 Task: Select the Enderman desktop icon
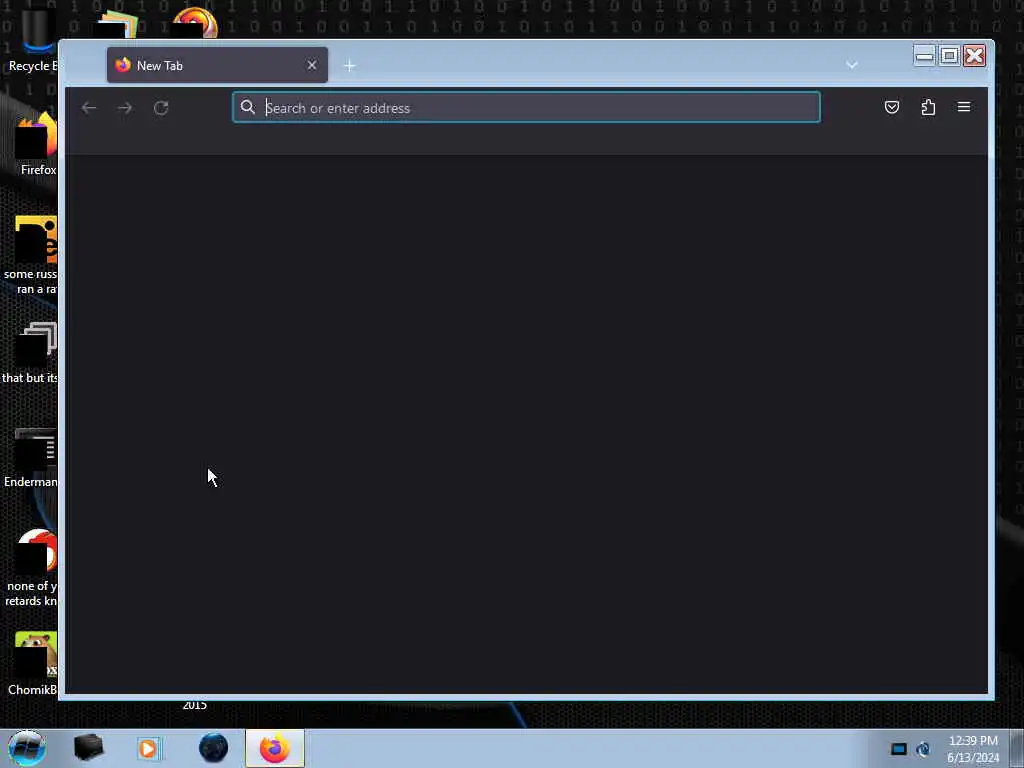[x=31, y=457]
